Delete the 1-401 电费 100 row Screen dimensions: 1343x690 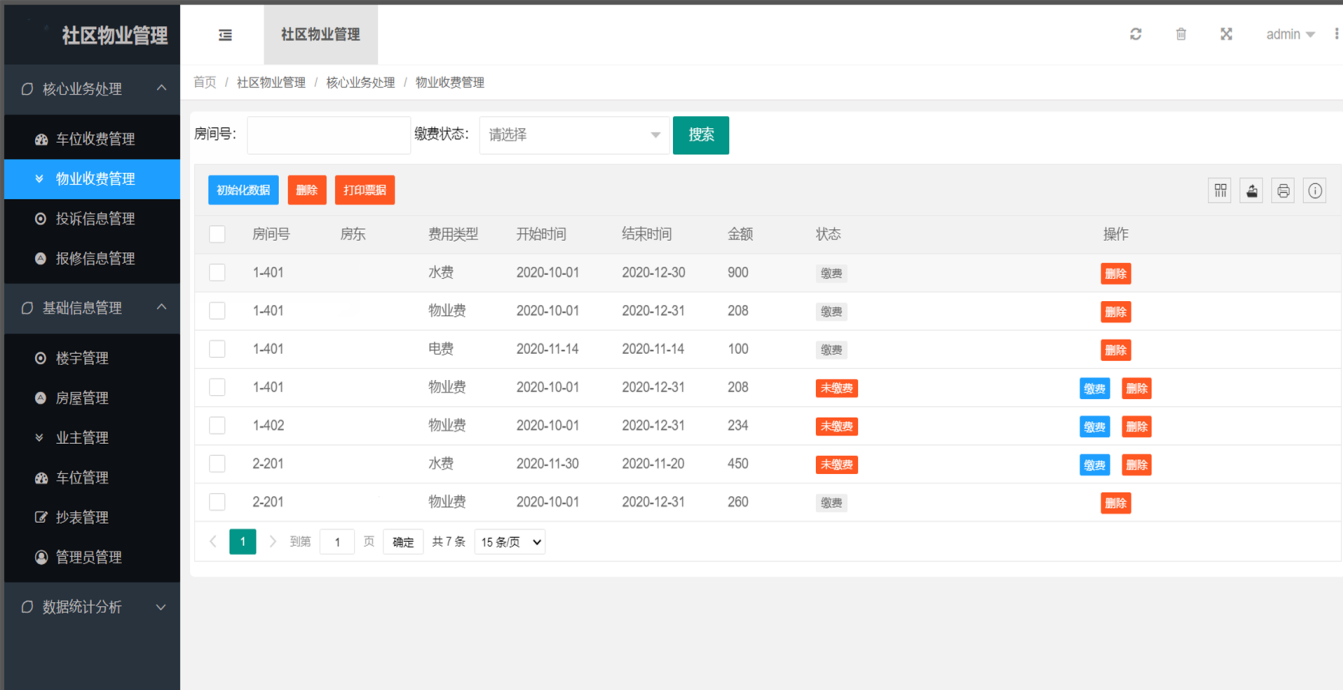(1116, 350)
